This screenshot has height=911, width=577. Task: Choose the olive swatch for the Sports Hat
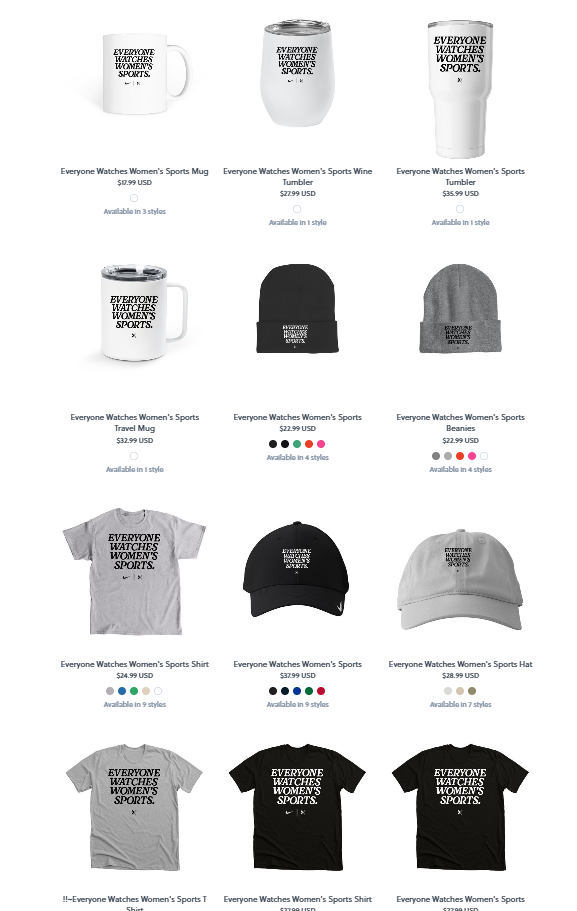[x=472, y=691]
